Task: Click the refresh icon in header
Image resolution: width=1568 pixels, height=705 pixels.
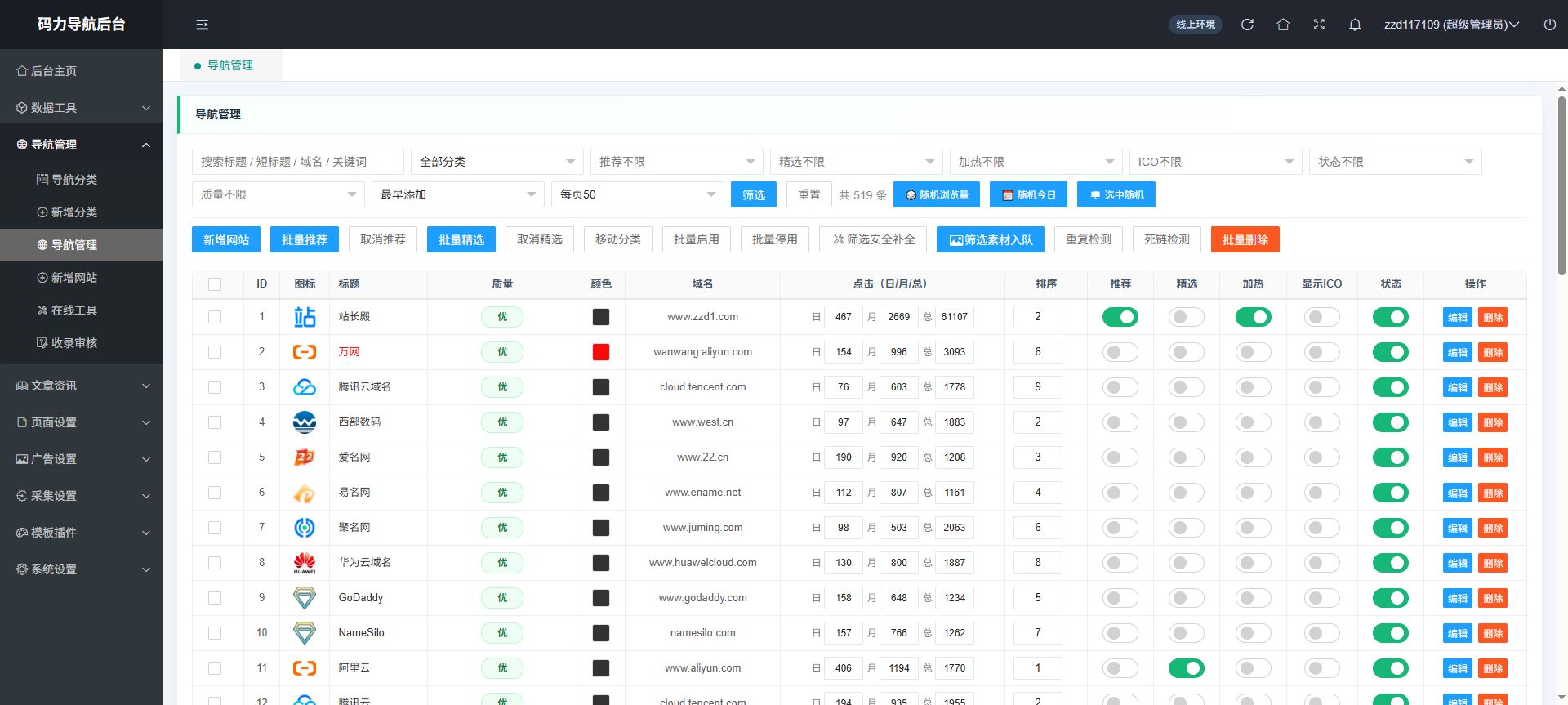Action: tap(1247, 25)
